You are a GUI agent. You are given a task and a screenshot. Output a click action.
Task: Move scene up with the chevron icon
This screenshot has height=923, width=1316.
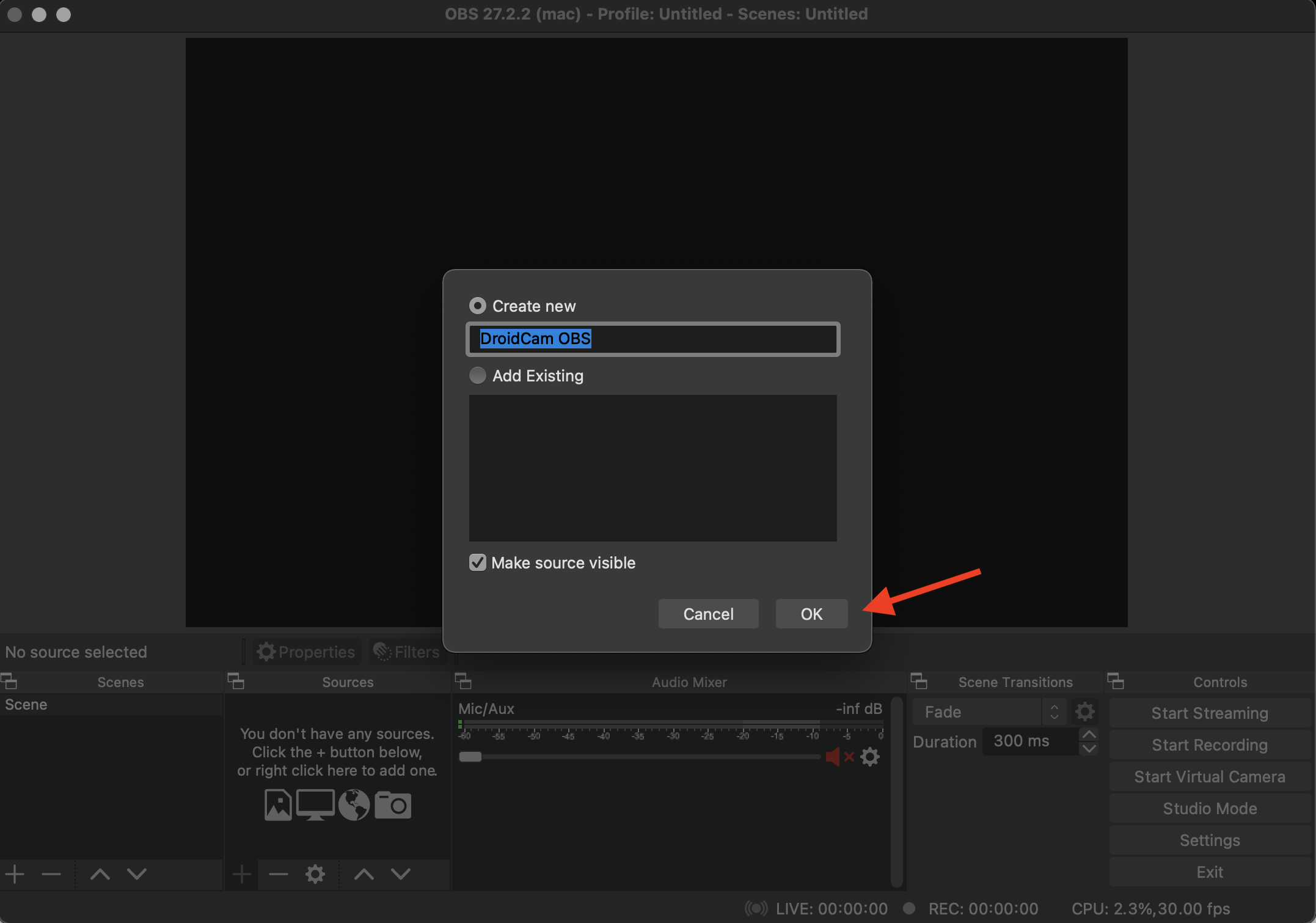(100, 874)
